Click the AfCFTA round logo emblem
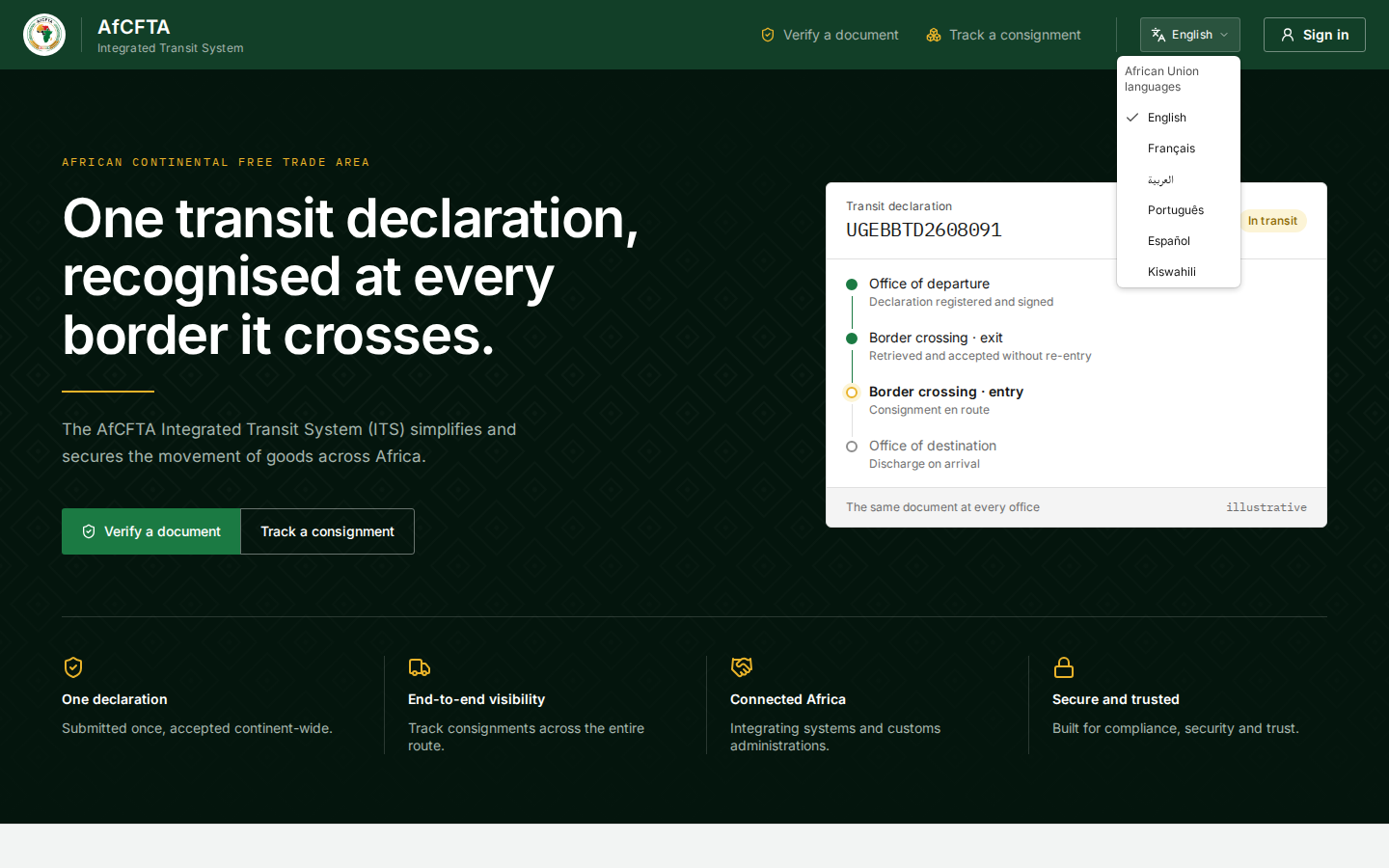Screen dimensions: 1389x868 44,35
